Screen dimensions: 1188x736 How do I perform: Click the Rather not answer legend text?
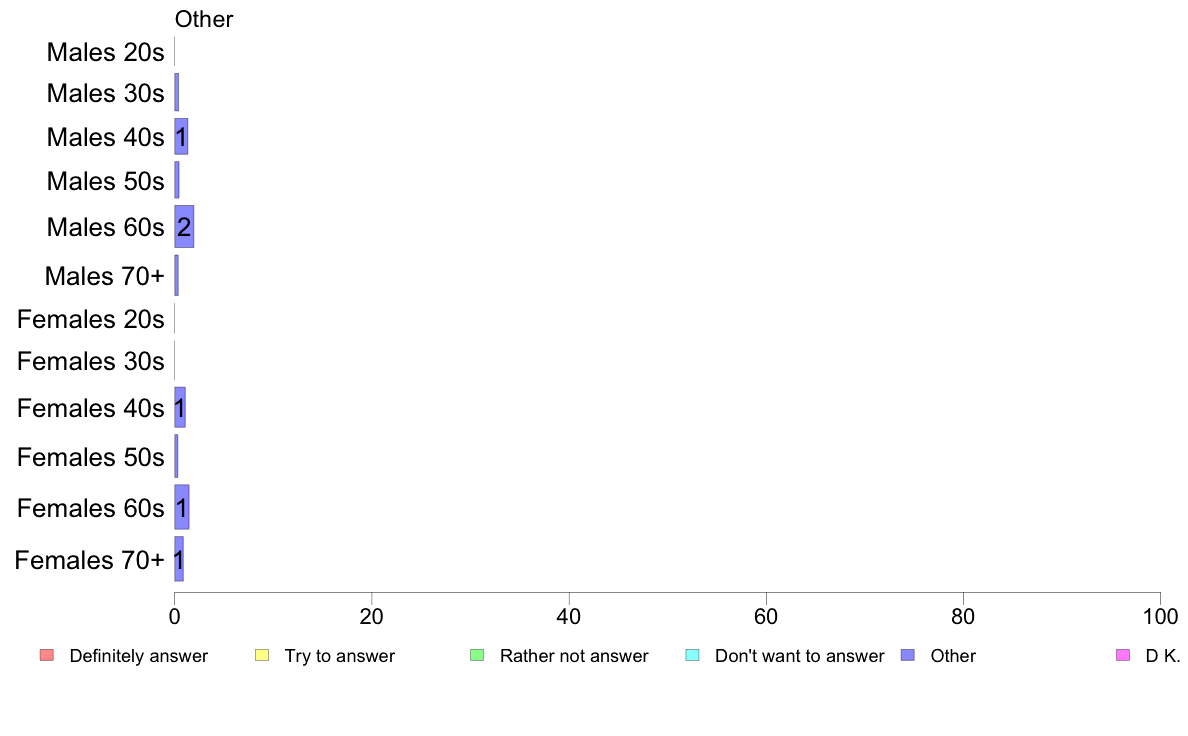click(x=574, y=656)
